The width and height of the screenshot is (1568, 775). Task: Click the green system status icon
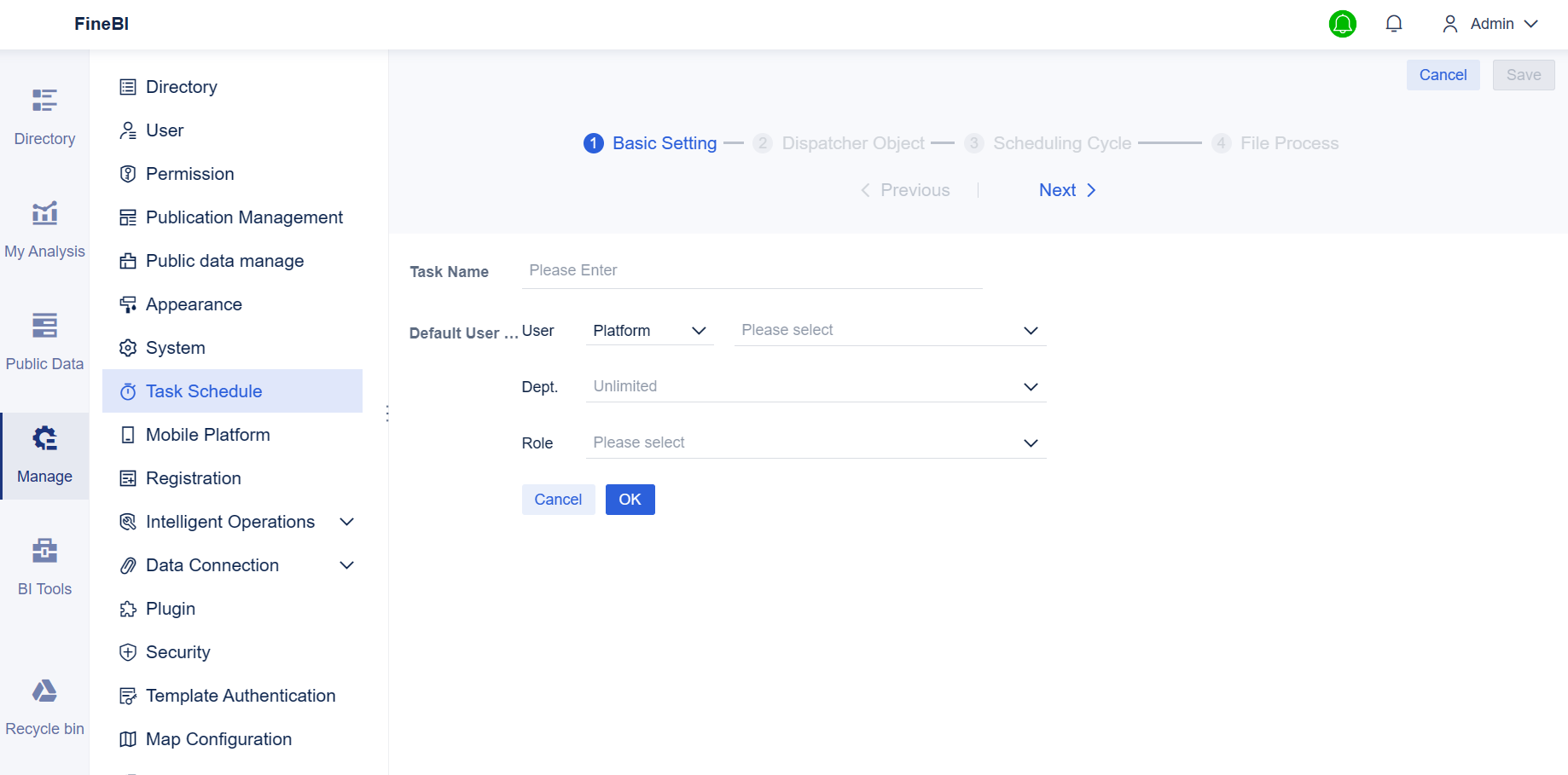[x=1342, y=24]
